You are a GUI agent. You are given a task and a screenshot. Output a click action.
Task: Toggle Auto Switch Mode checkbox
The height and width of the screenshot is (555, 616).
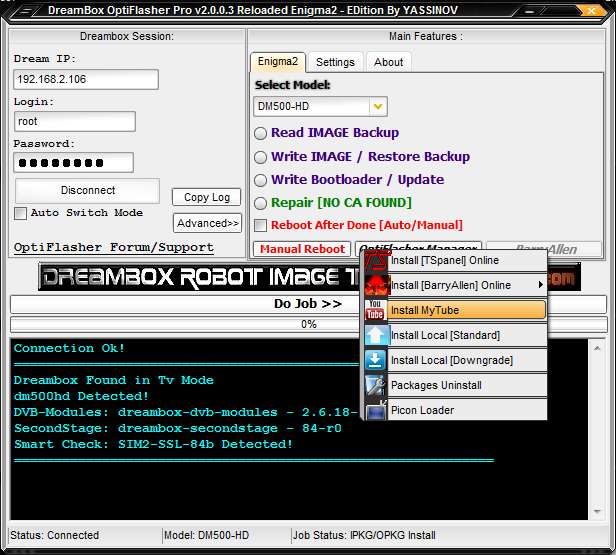tap(20, 213)
